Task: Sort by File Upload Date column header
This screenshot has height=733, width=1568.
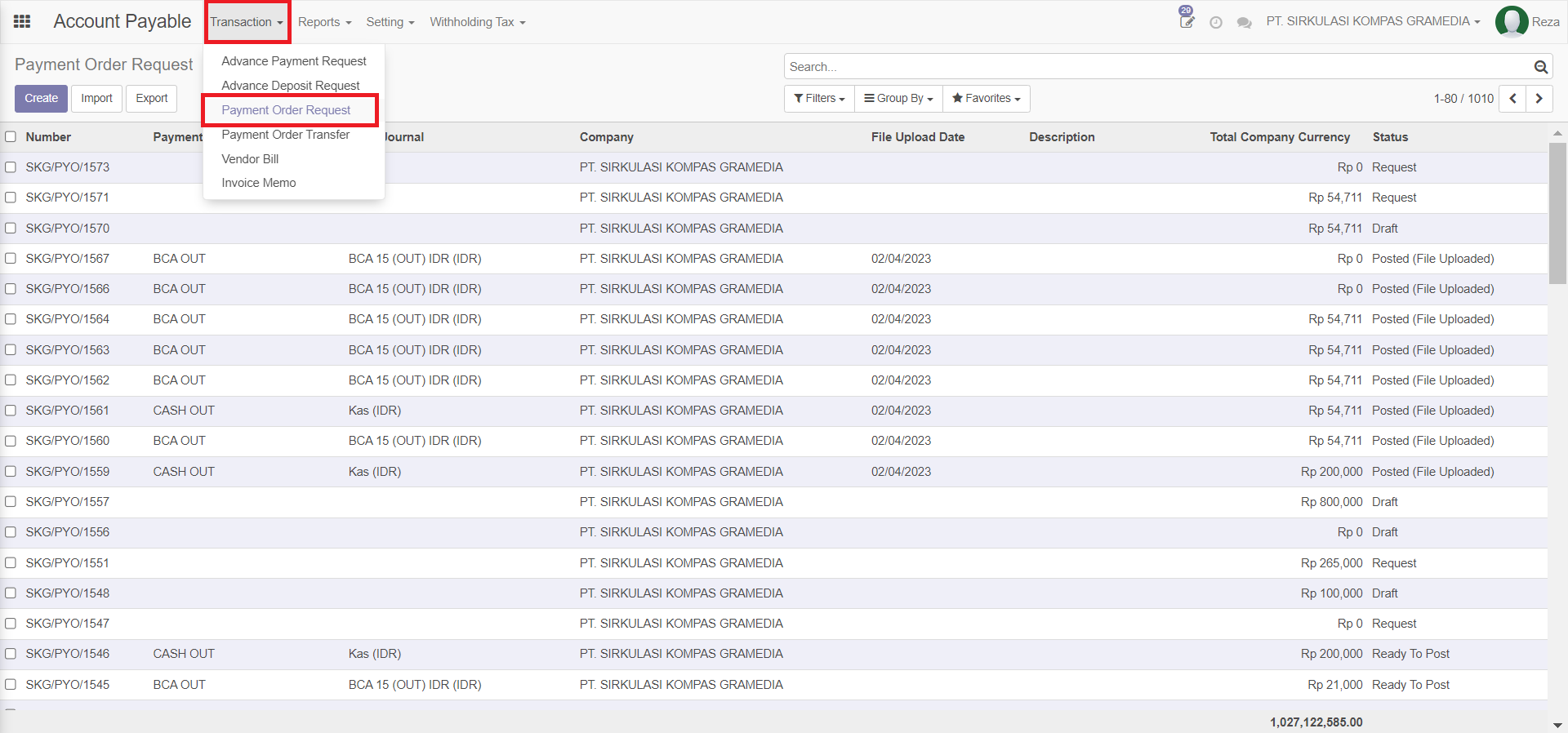Action: [x=918, y=137]
